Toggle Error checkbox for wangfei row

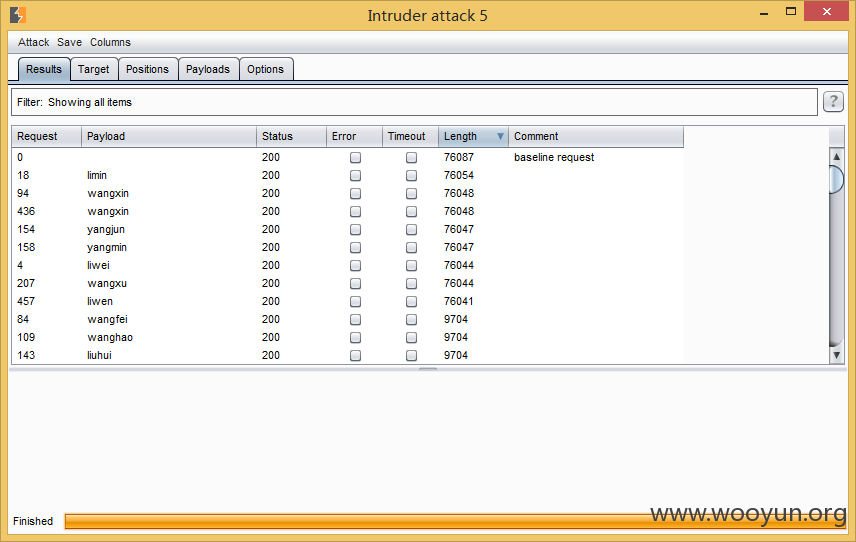click(x=355, y=320)
